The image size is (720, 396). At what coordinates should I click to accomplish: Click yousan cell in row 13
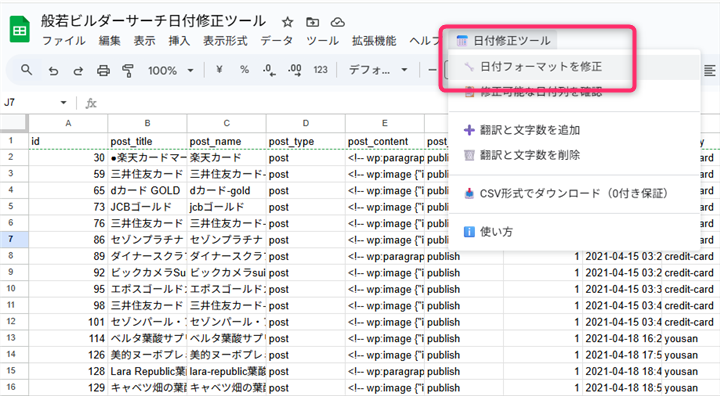pyautogui.click(x=691, y=339)
